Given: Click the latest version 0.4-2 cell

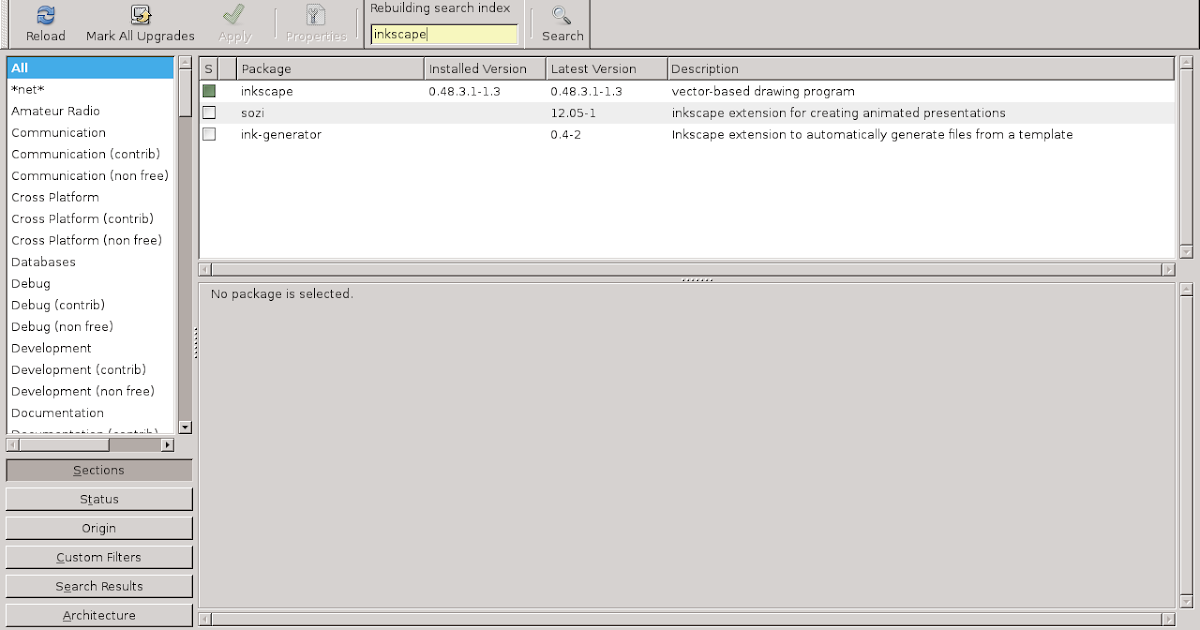Looking at the screenshot, I should [x=565, y=134].
